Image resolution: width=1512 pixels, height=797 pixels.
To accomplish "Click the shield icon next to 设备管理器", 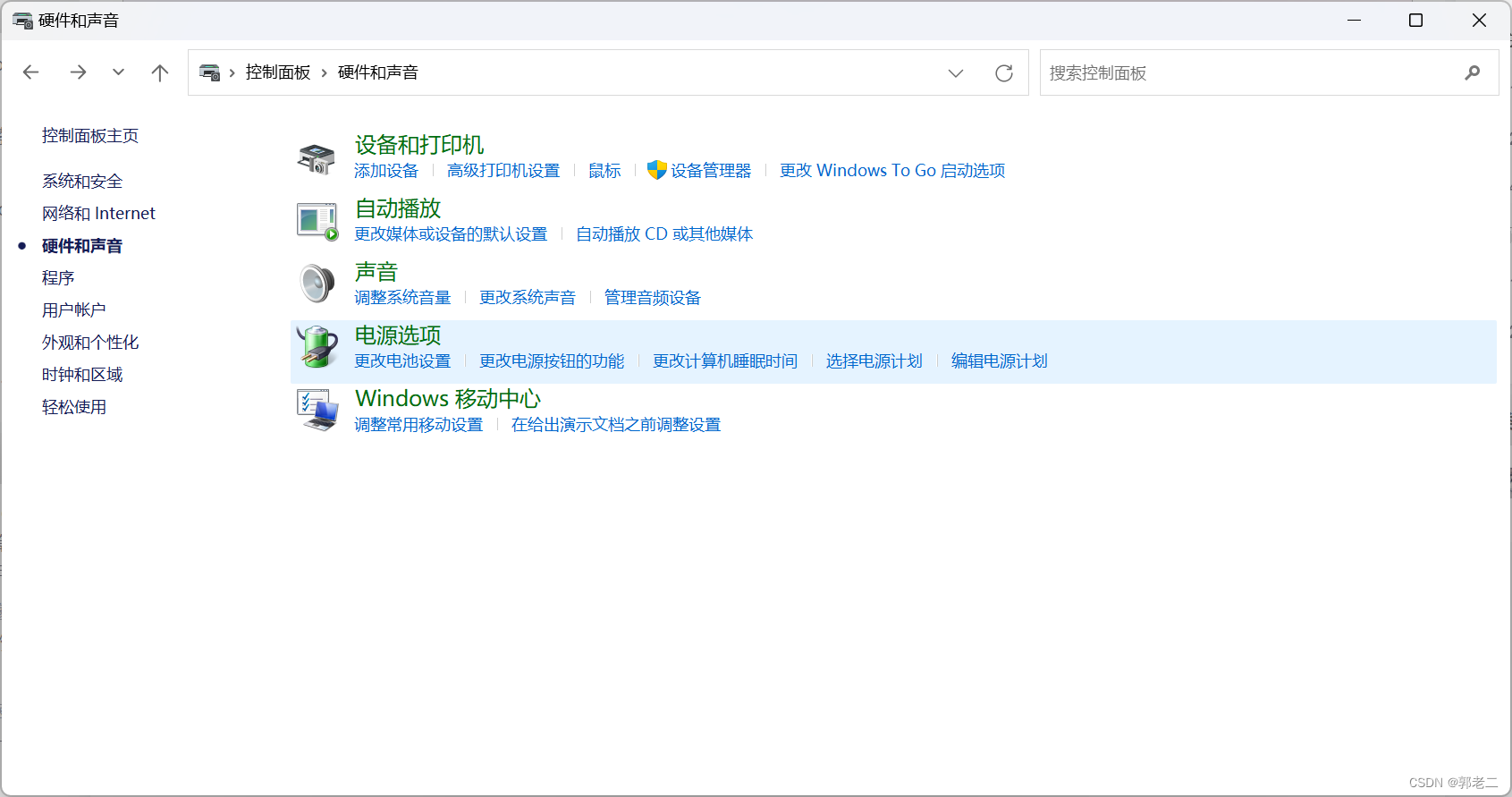I will click(657, 170).
